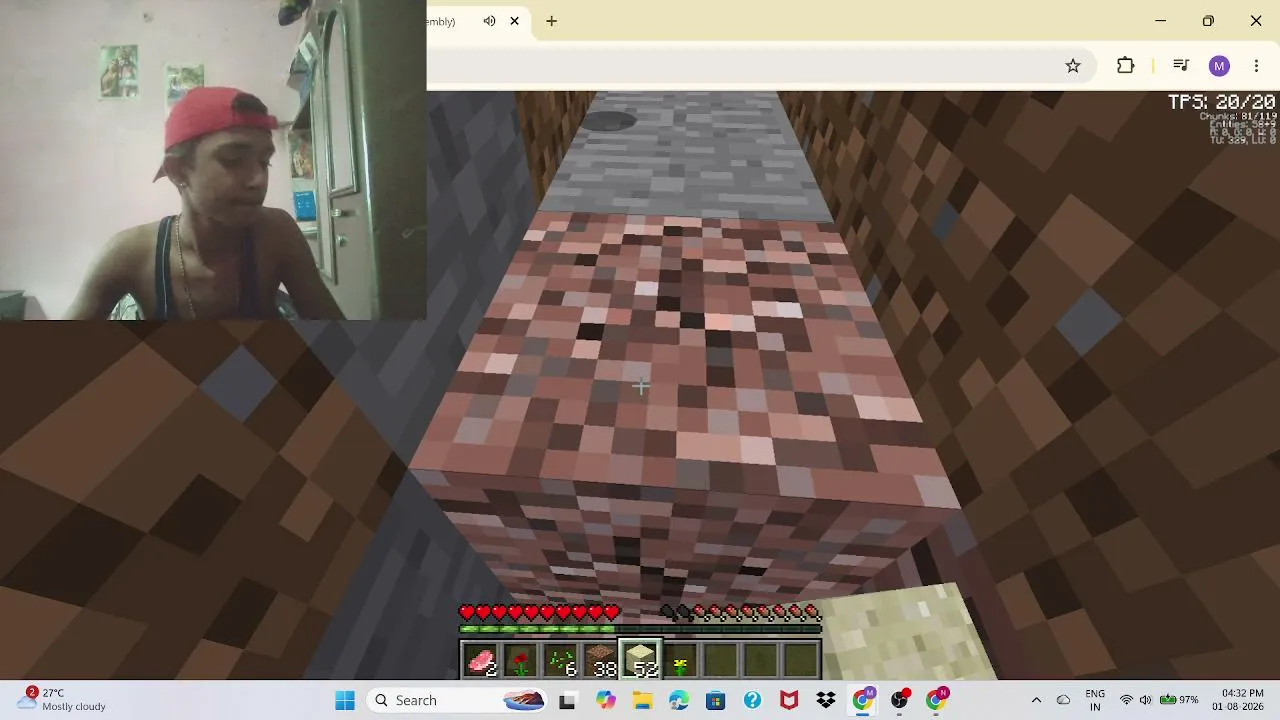1280x720 pixels.
Task: Open the Chrome three-dot menu
Action: pyautogui.click(x=1256, y=66)
